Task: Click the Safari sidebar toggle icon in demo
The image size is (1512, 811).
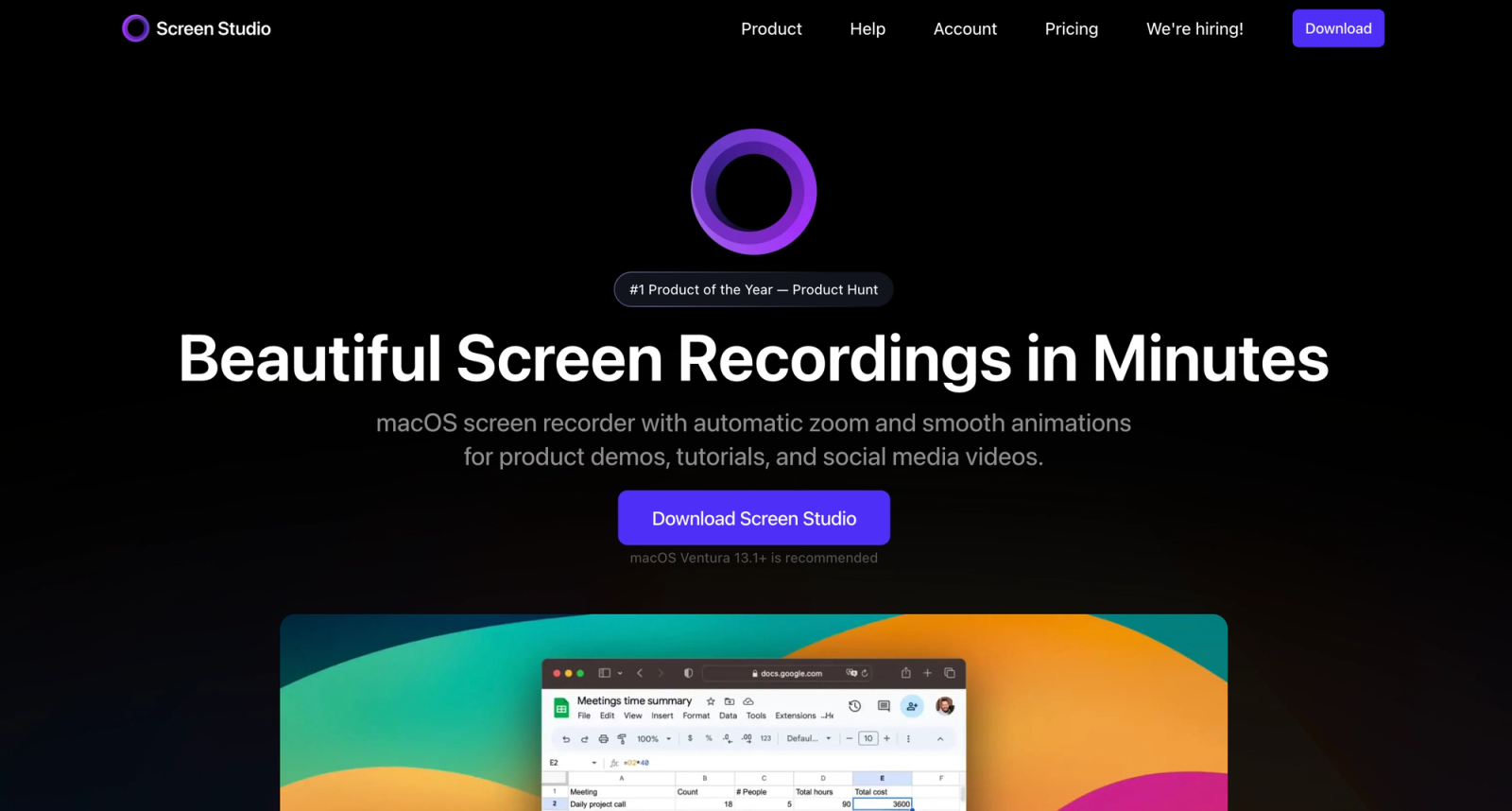Action: 605,673
